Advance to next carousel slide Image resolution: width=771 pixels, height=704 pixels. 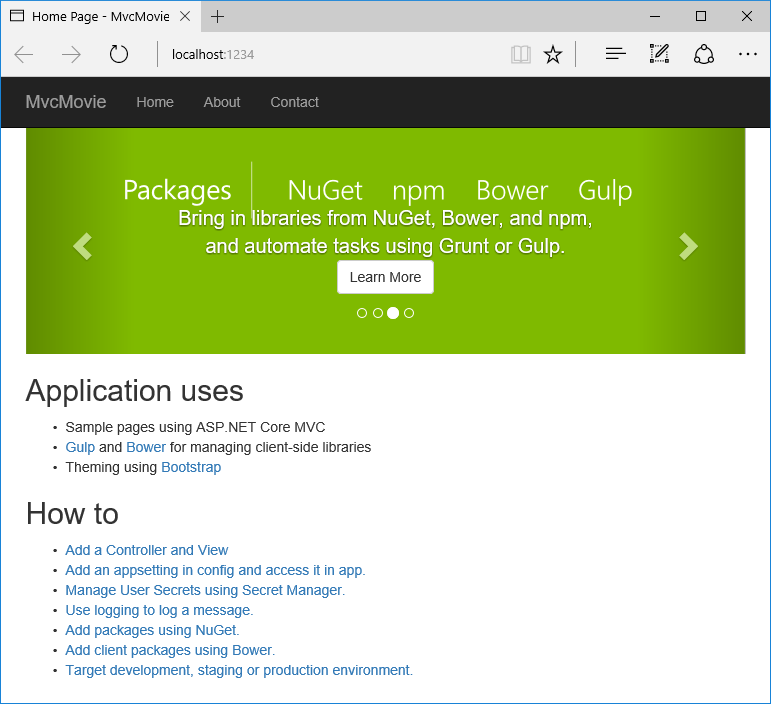688,246
